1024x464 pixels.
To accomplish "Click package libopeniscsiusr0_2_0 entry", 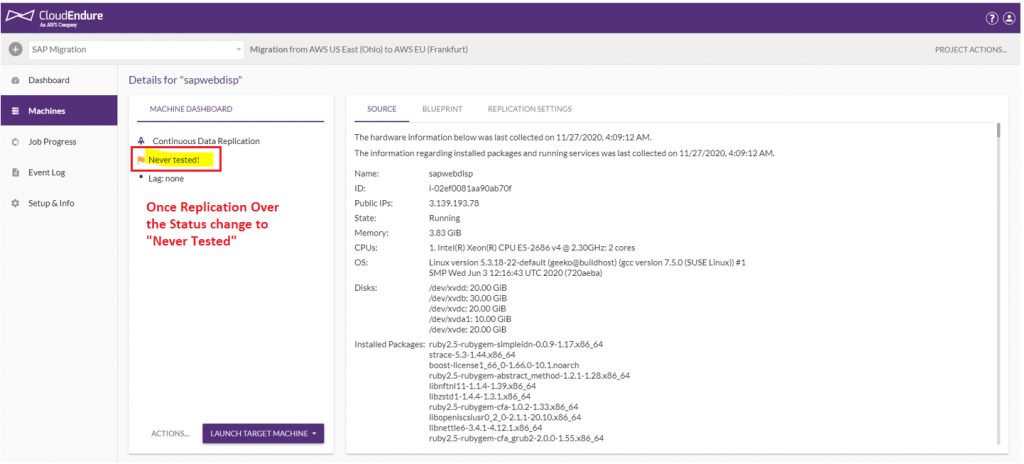I will click(x=505, y=418).
